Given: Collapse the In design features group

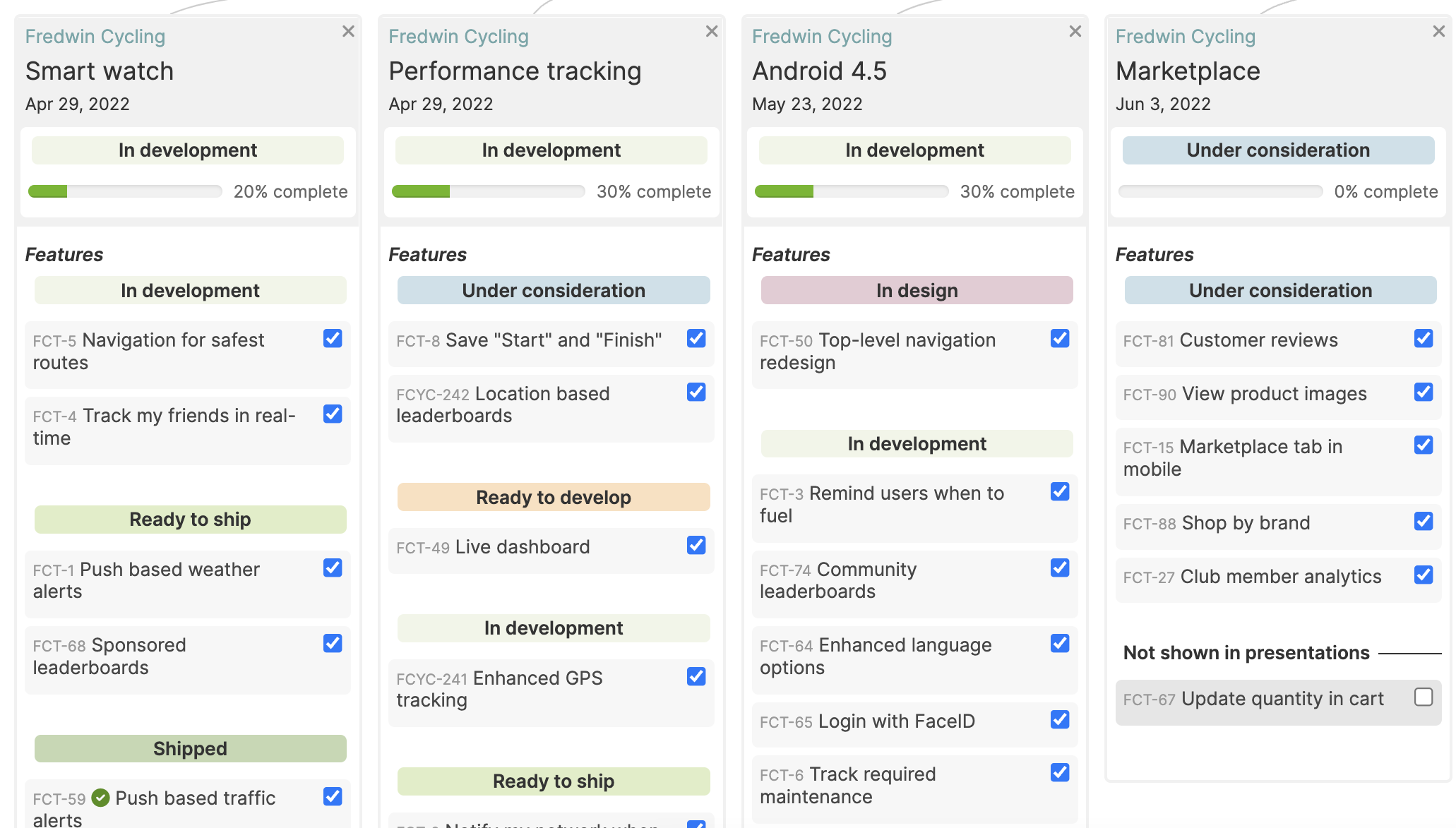Looking at the screenshot, I should 917,291.
